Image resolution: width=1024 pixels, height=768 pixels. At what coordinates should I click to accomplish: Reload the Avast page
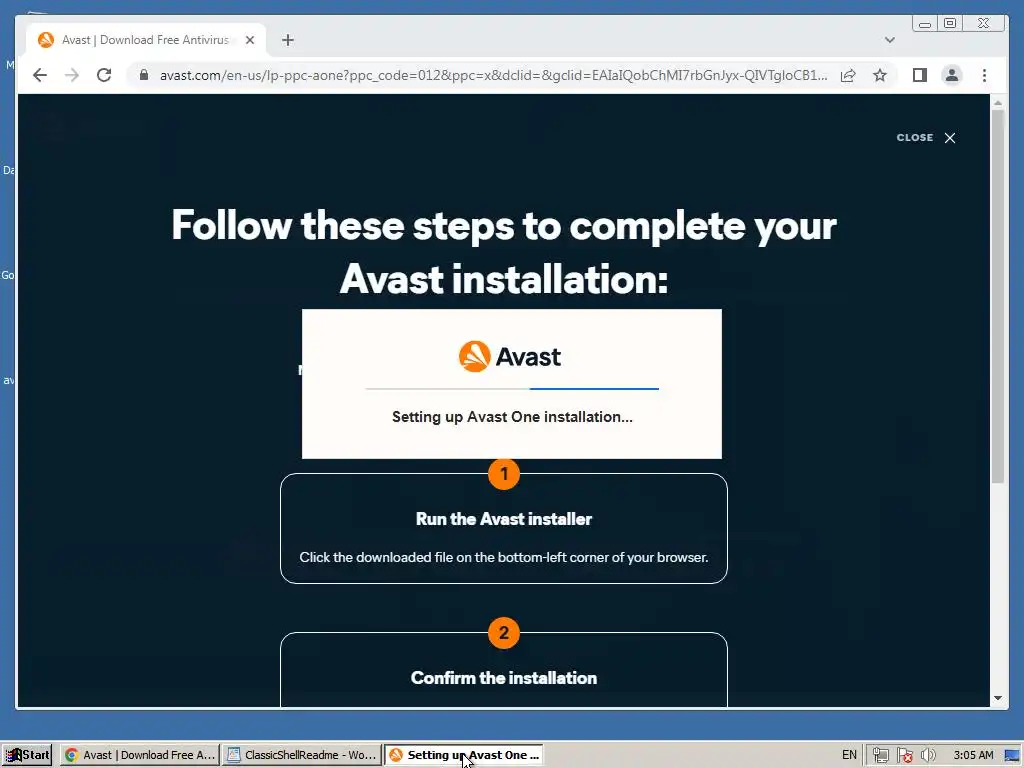coord(104,75)
